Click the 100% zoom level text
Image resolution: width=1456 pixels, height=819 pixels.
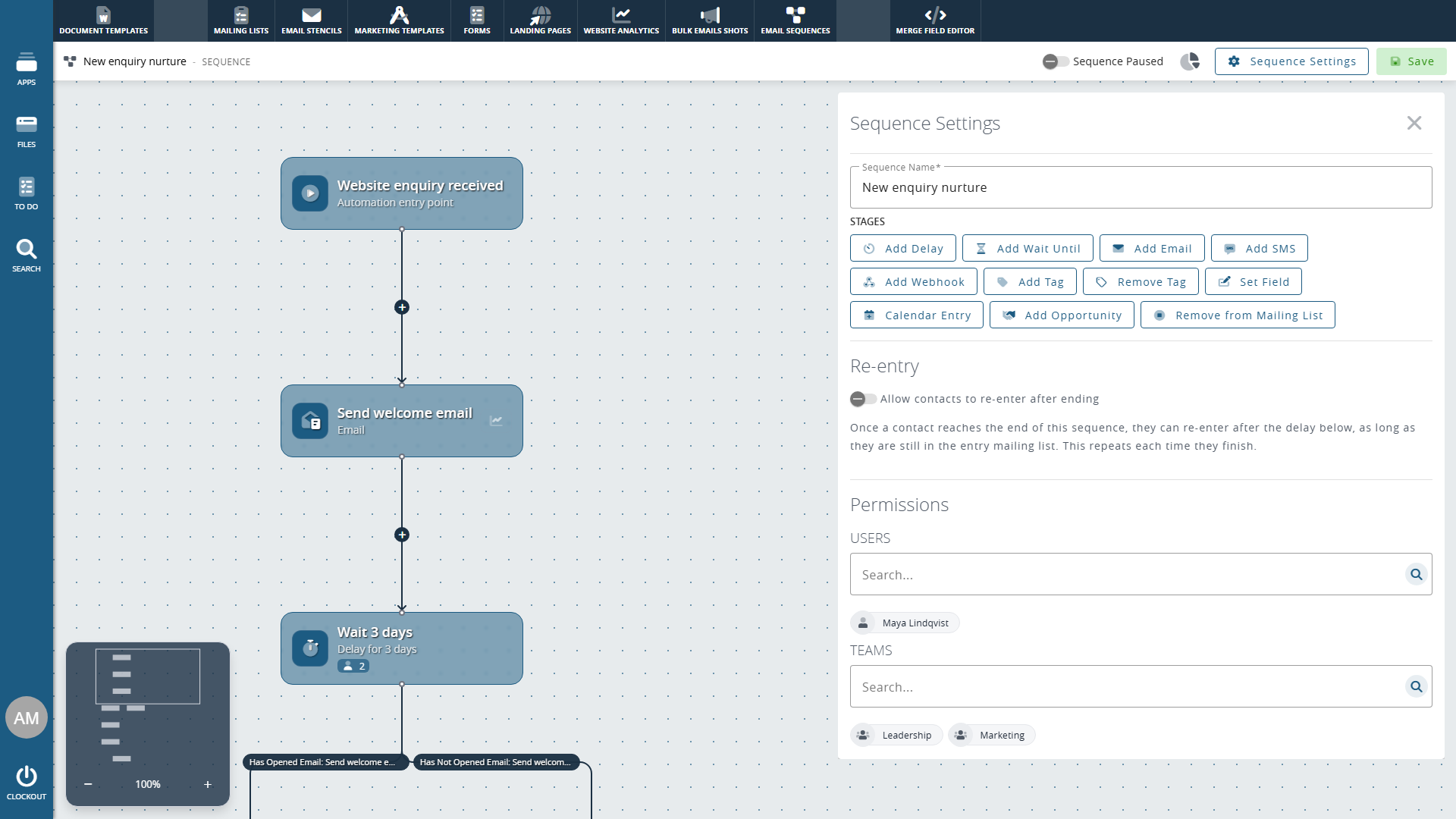pos(148,784)
